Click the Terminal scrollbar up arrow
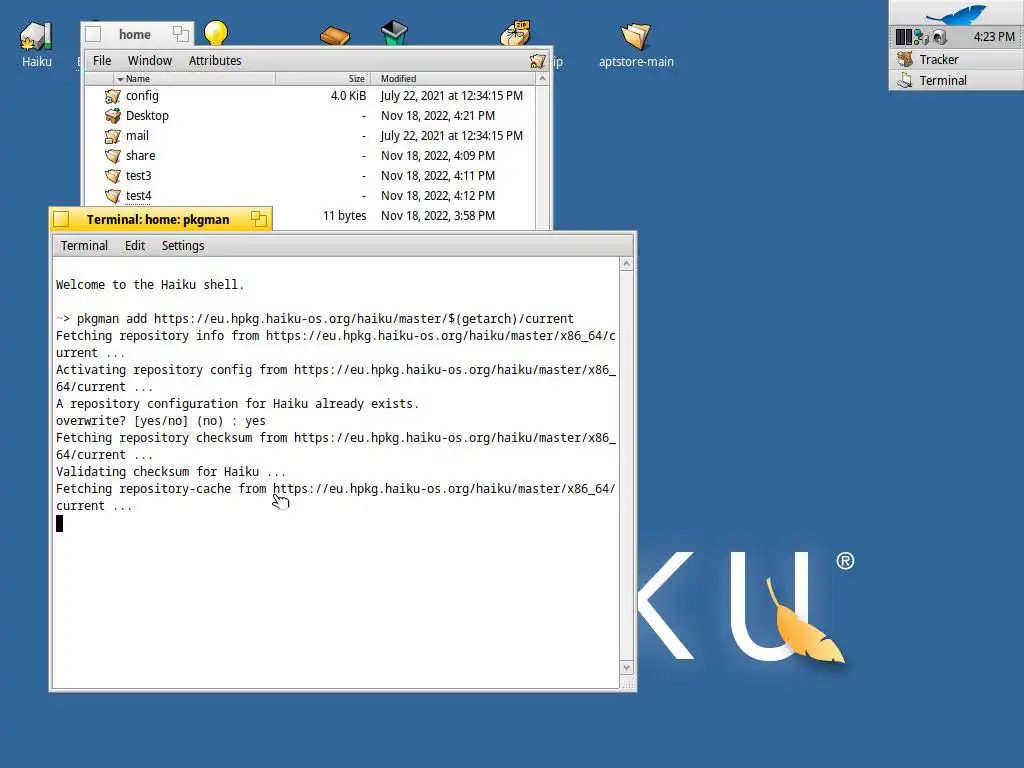Screen dimensions: 1024x768 626,264
